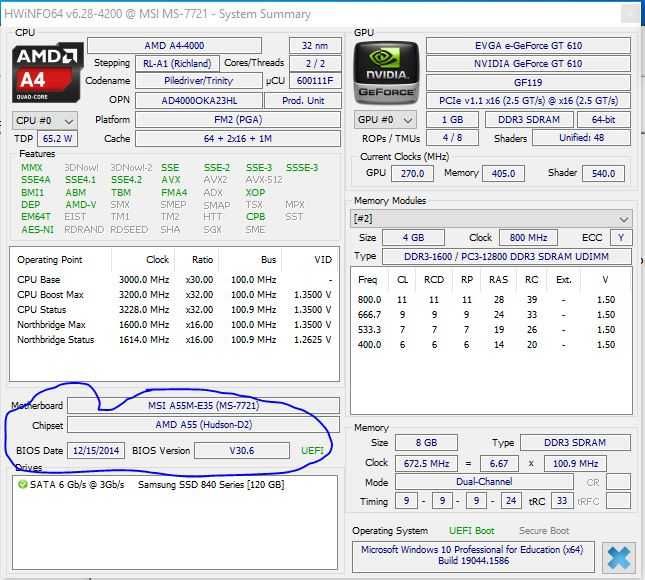Select the RL-A1 (Richland) stepping field
This screenshot has height=580, width=645.
[x=177, y=63]
